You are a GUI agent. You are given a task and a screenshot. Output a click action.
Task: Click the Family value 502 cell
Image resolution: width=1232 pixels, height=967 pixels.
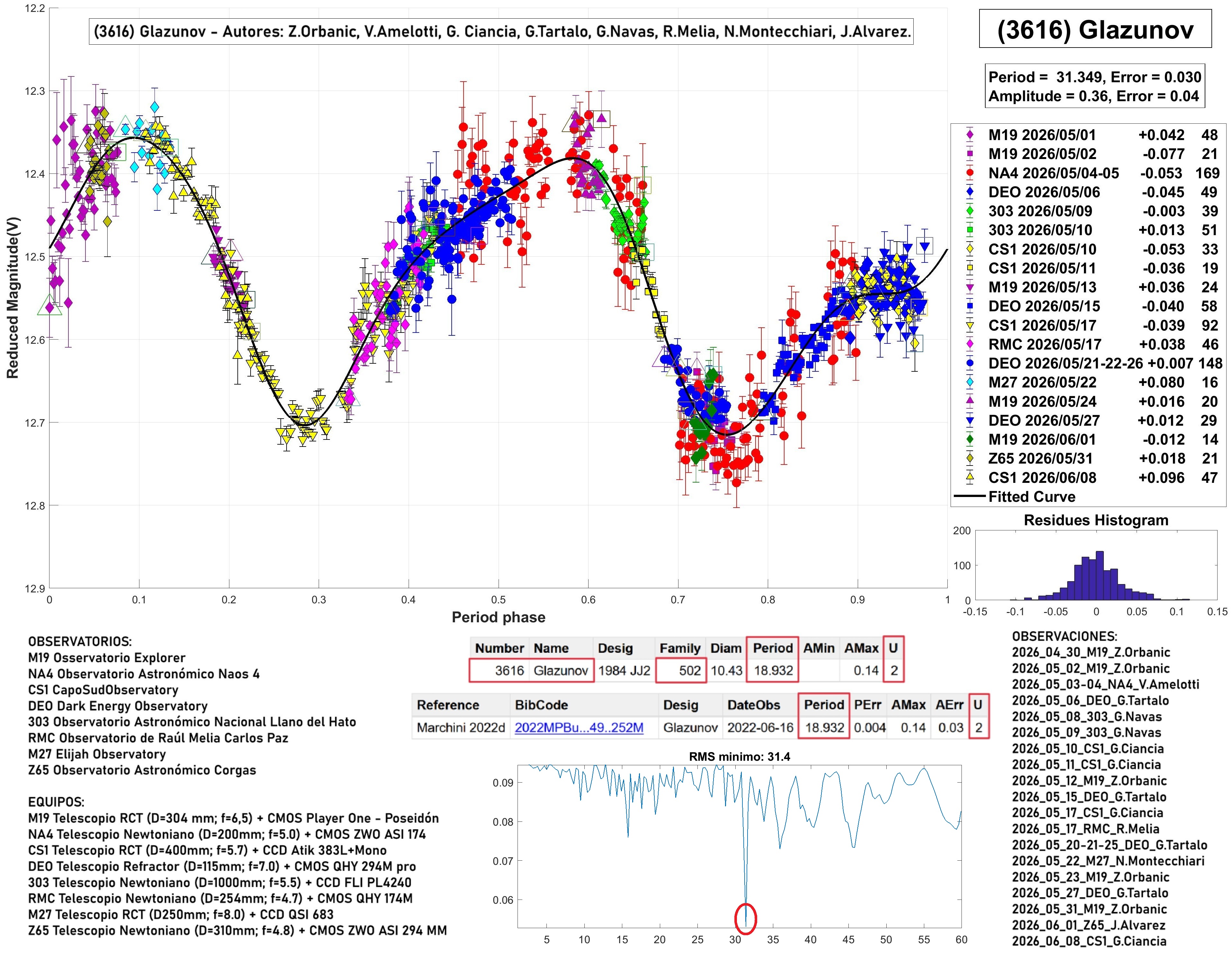click(680, 670)
